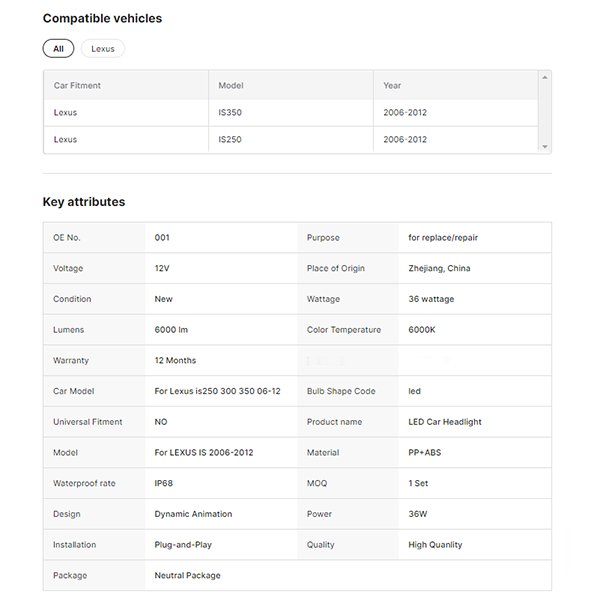Click the Neutral Package value
This screenshot has width=600, height=600.
pos(187,575)
